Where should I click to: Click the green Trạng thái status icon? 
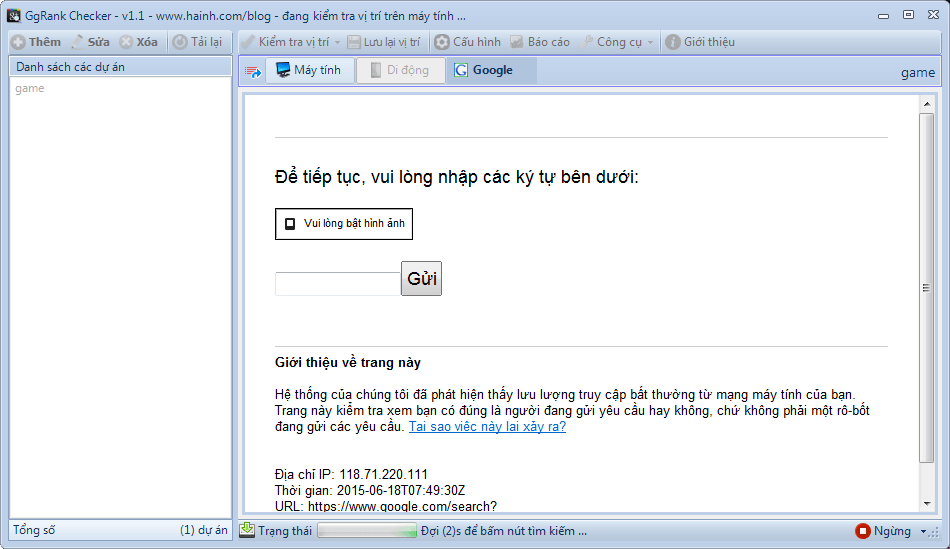coord(247,530)
